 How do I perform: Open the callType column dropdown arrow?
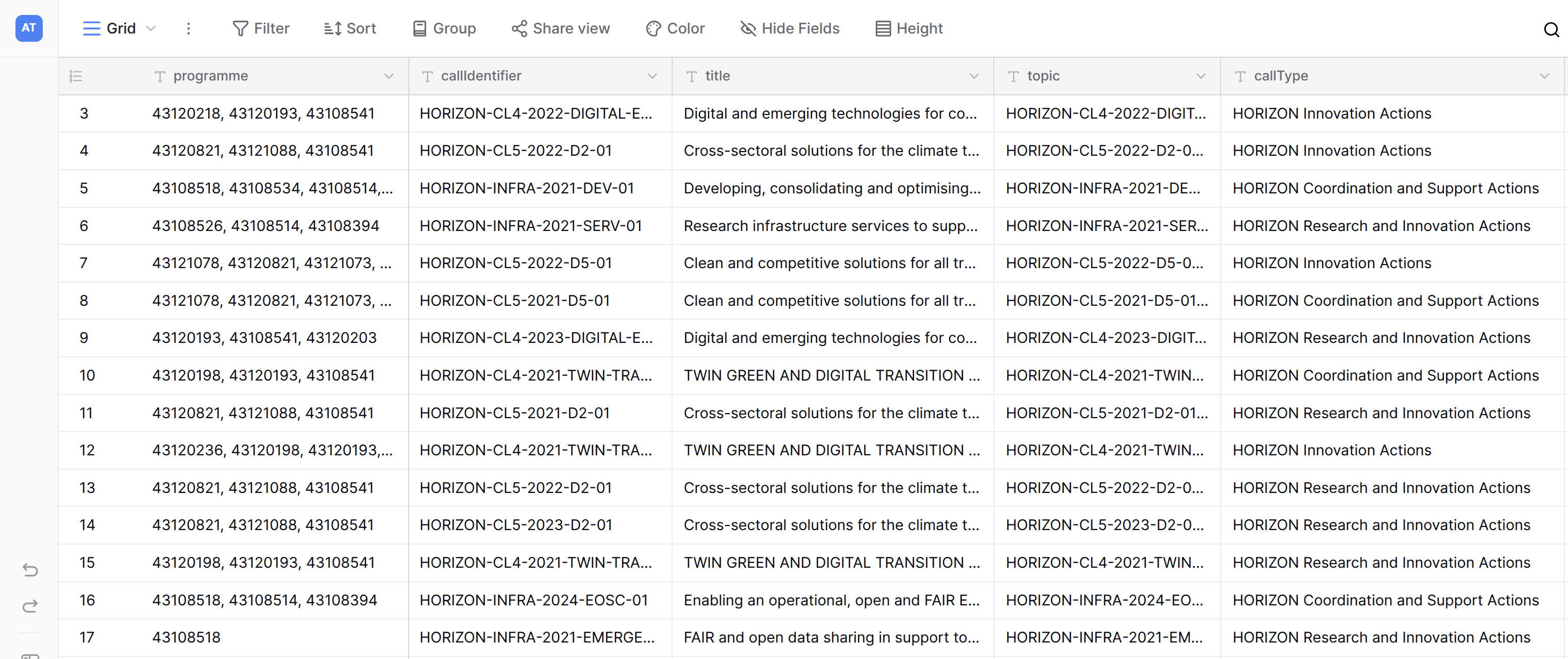[1544, 76]
